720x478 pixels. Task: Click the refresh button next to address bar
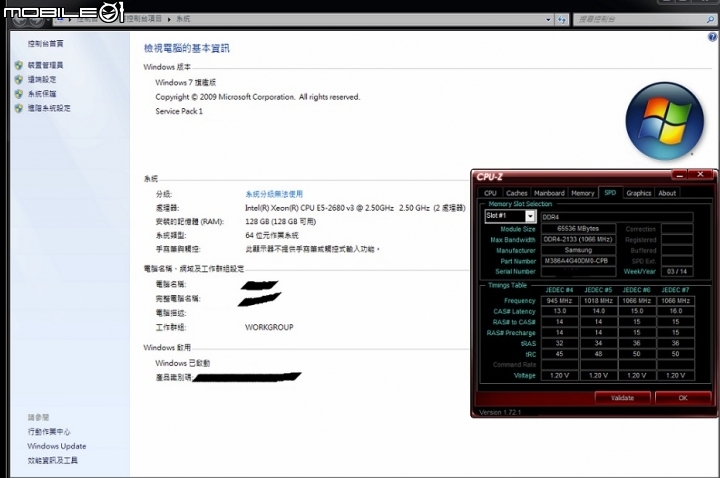tap(562, 19)
